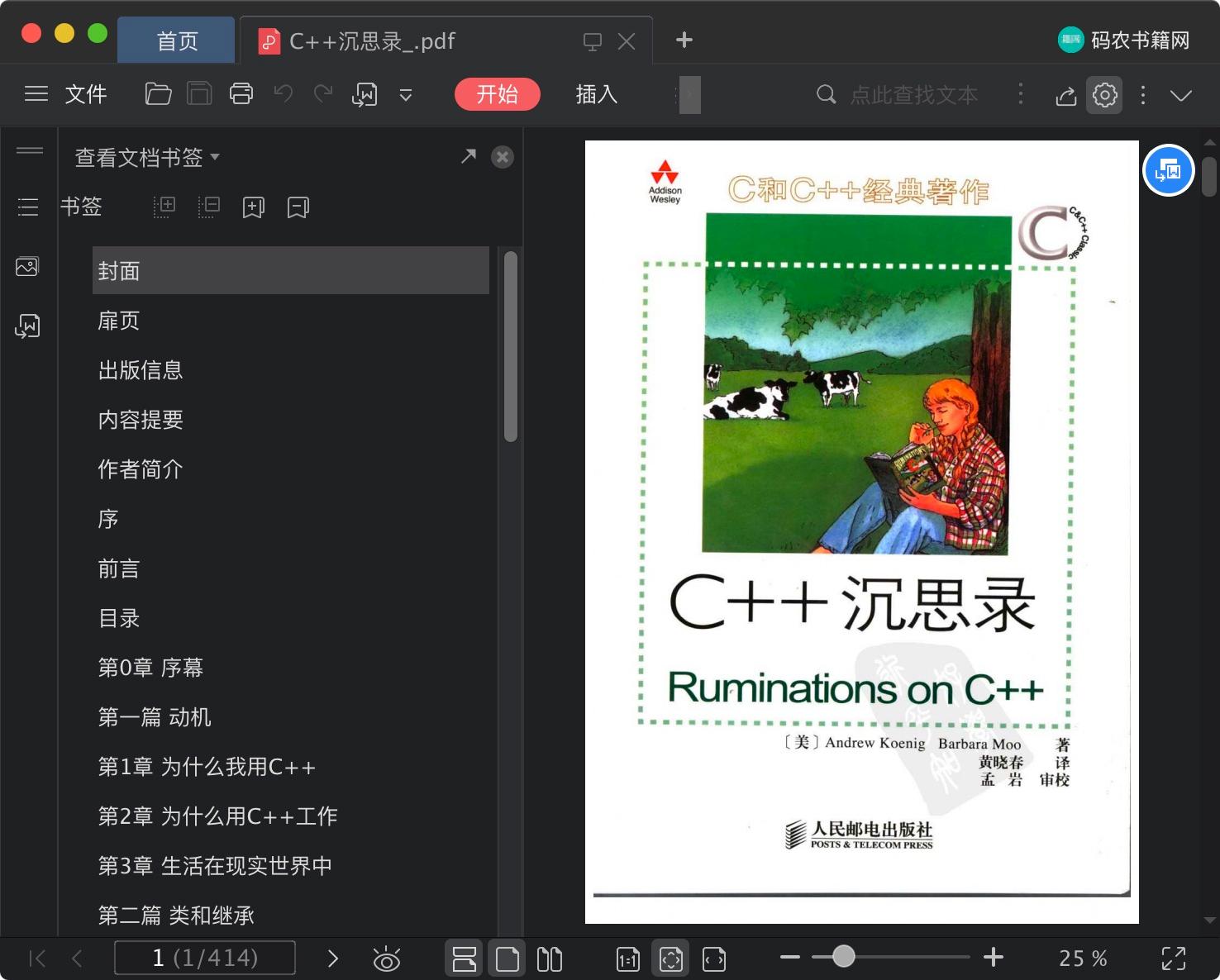This screenshot has height=980, width=1220.
Task: Click the sidebar PDF convert icon
Action: coord(27,326)
